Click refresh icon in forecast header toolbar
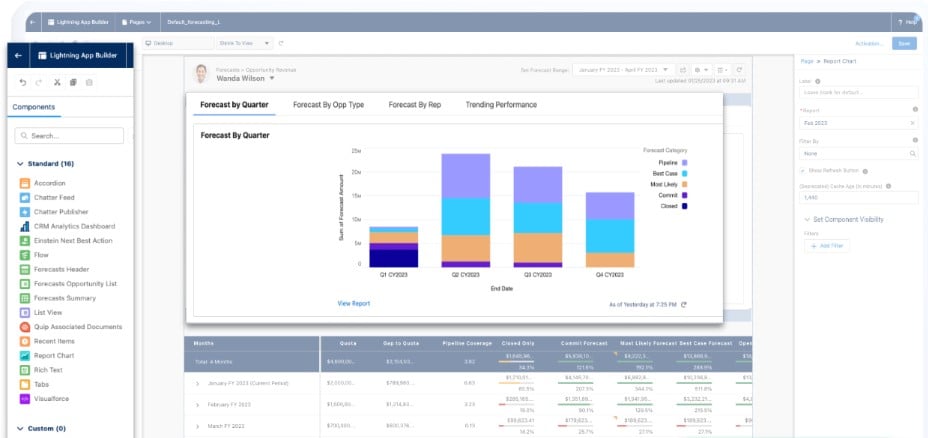 click(x=739, y=69)
